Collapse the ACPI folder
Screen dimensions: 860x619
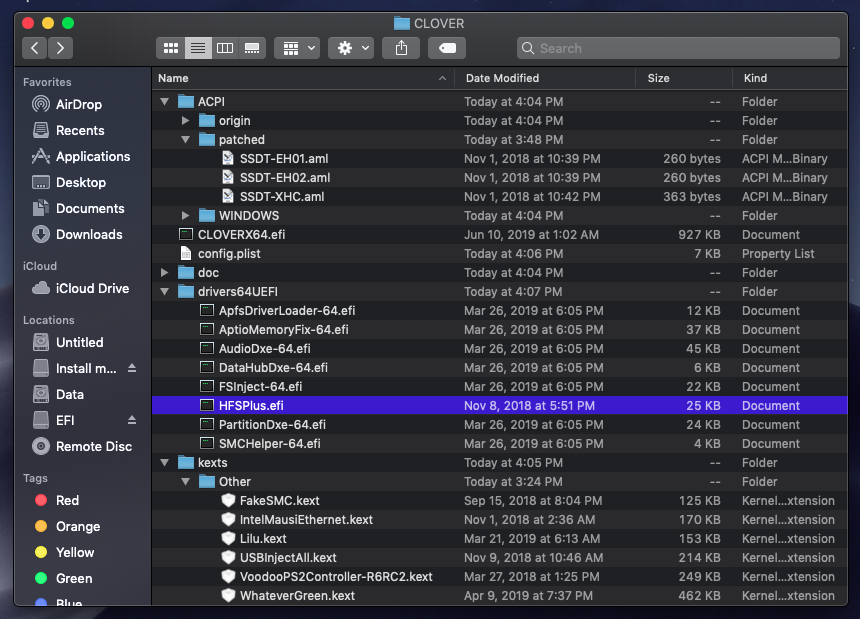pos(165,101)
